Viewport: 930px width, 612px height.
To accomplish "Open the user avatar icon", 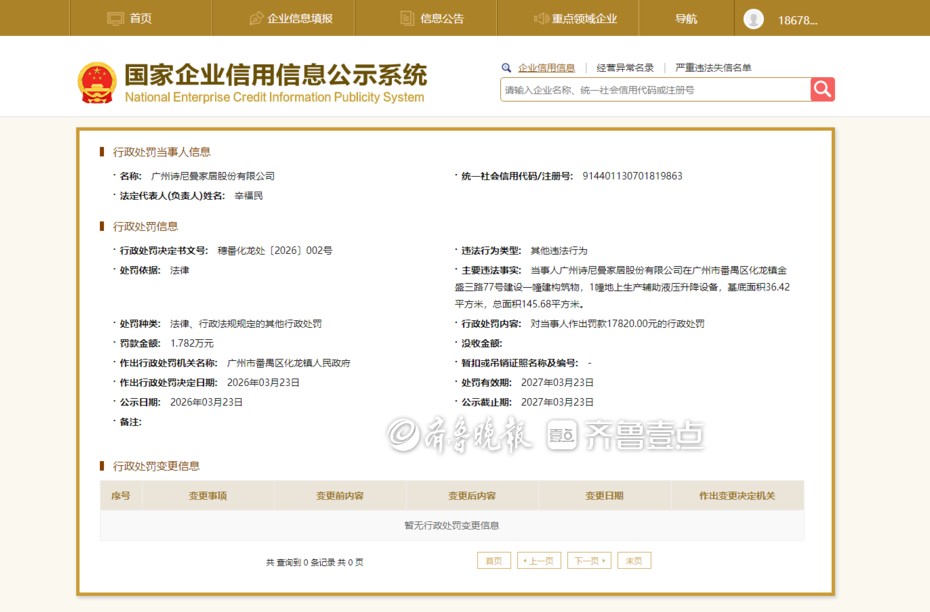I will click(x=753, y=19).
